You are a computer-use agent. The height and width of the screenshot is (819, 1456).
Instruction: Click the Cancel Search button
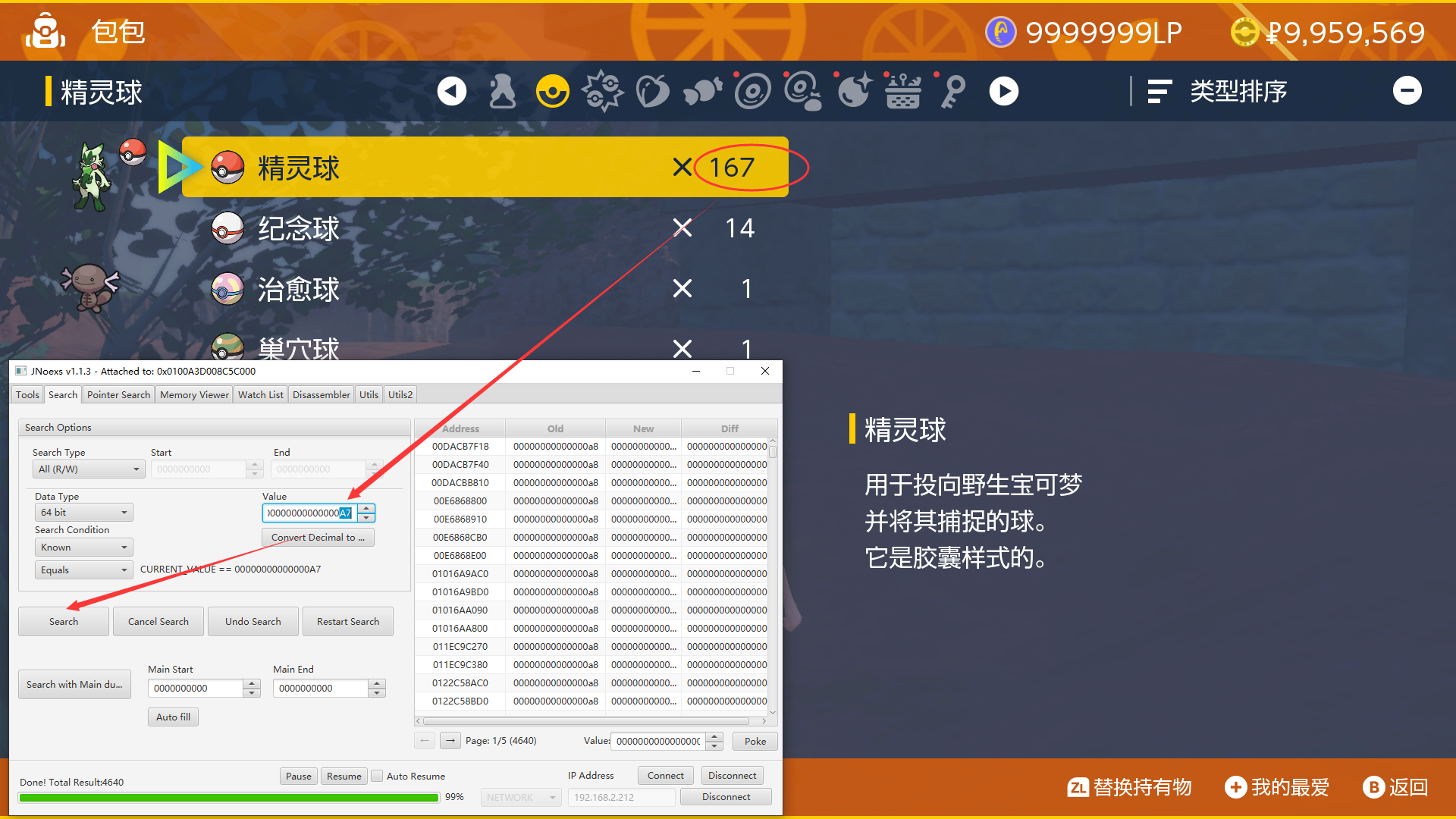pyautogui.click(x=158, y=622)
